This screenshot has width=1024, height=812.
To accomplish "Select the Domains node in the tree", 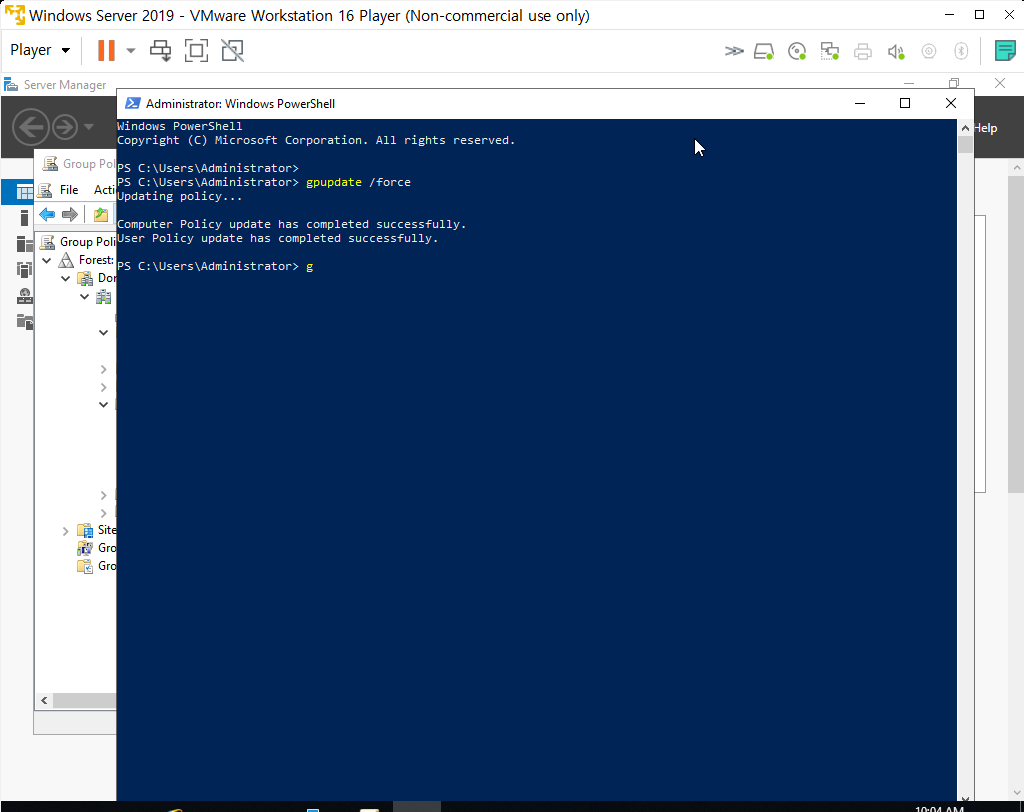I will click(x=97, y=278).
